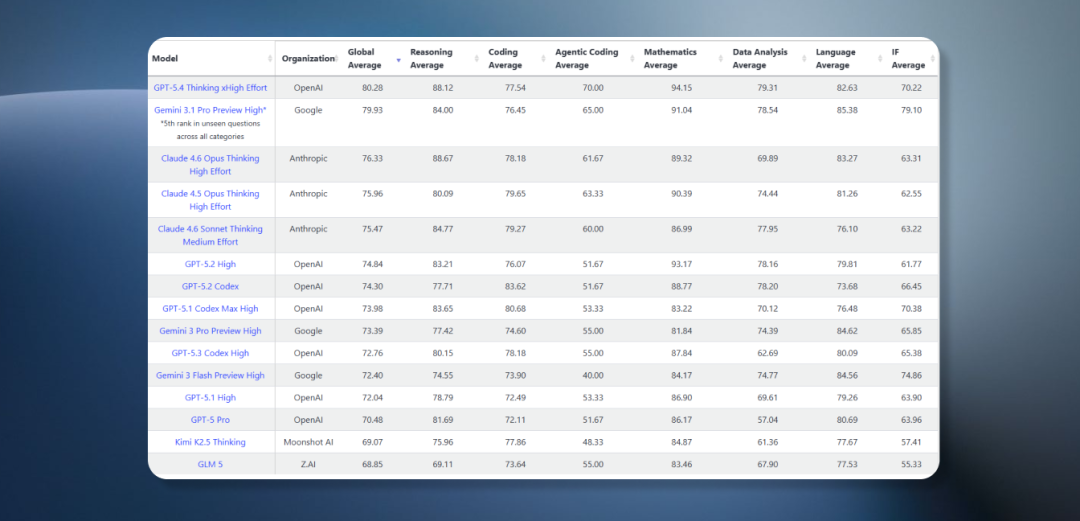This screenshot has width=1080, height=521.
Task: Open the GPT-5.1 High model link
Action: [x=210, y=398]
